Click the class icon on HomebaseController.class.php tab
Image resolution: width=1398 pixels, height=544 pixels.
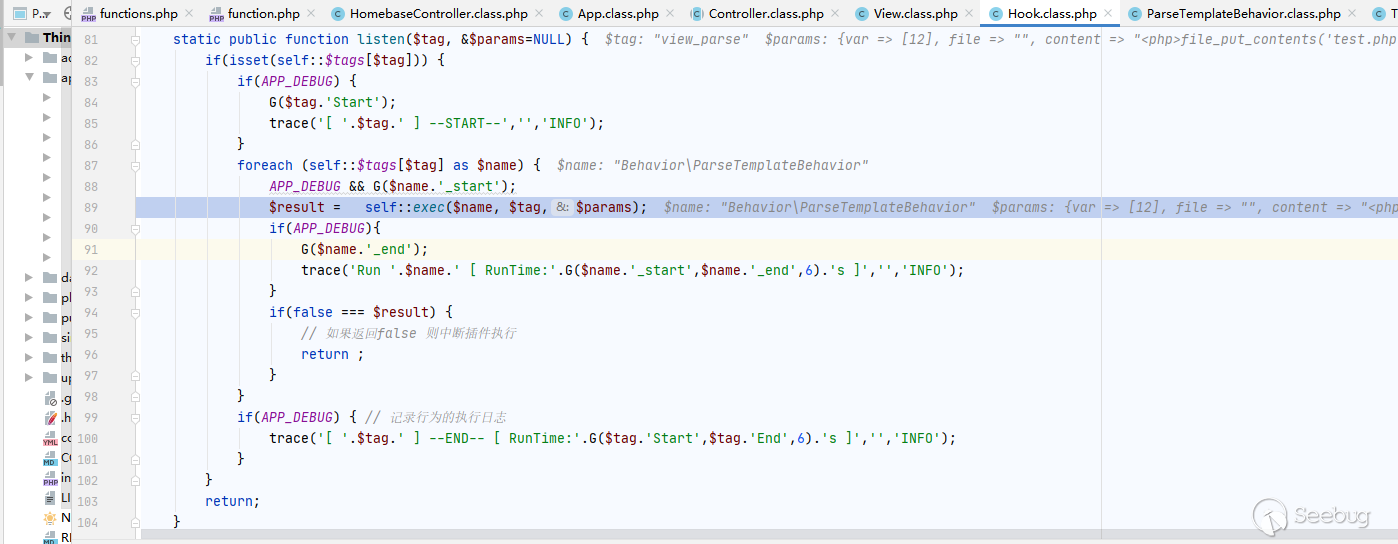pyautogui.click(x=338, y=14)
